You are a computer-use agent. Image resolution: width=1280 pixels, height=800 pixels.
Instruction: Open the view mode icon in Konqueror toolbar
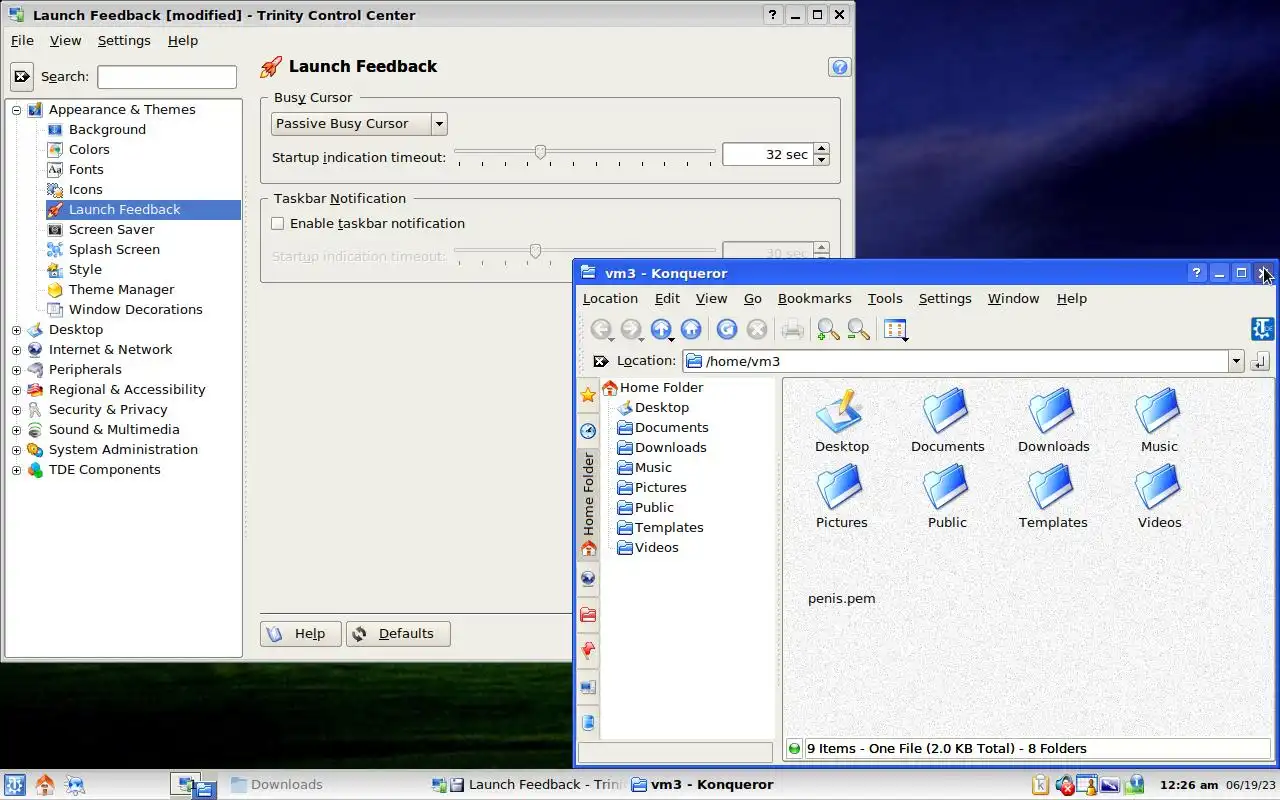pyautogui.click(x=895, y=329)
